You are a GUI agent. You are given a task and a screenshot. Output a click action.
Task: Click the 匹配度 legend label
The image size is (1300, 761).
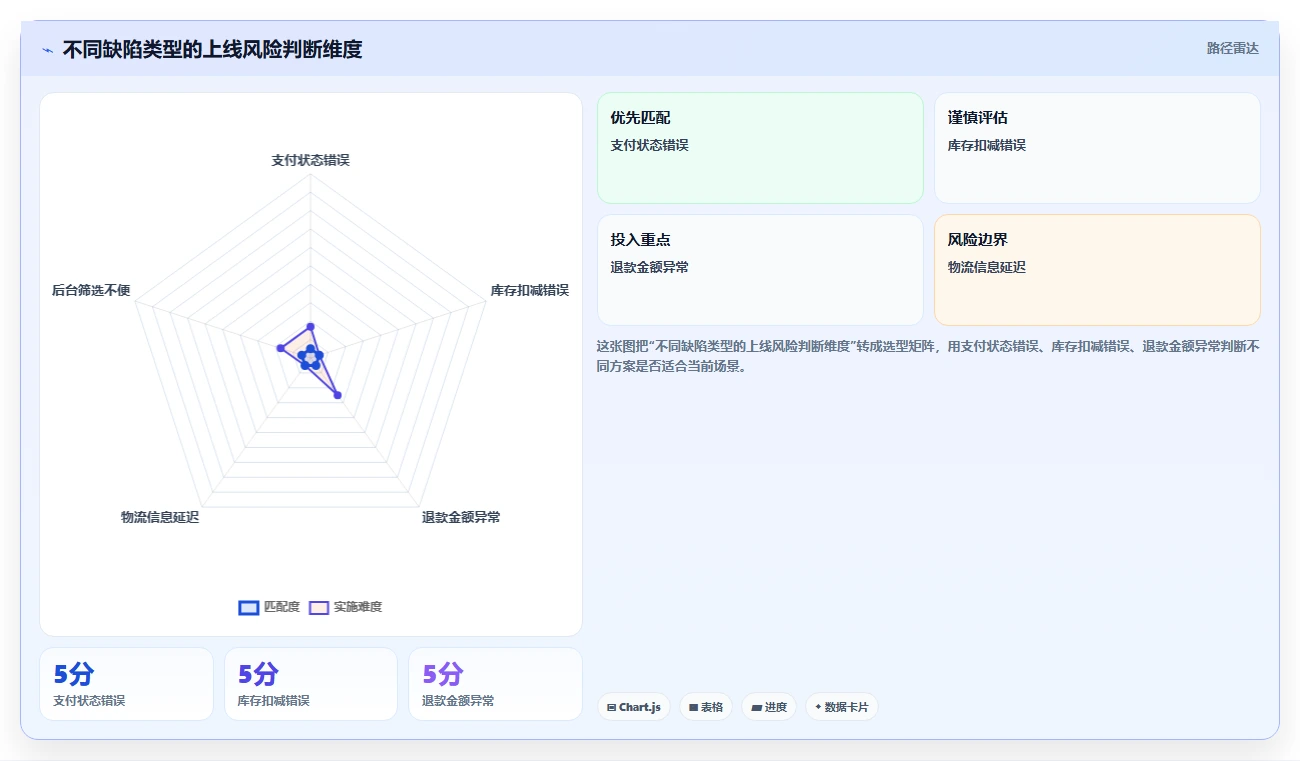[x=281, y=607]
